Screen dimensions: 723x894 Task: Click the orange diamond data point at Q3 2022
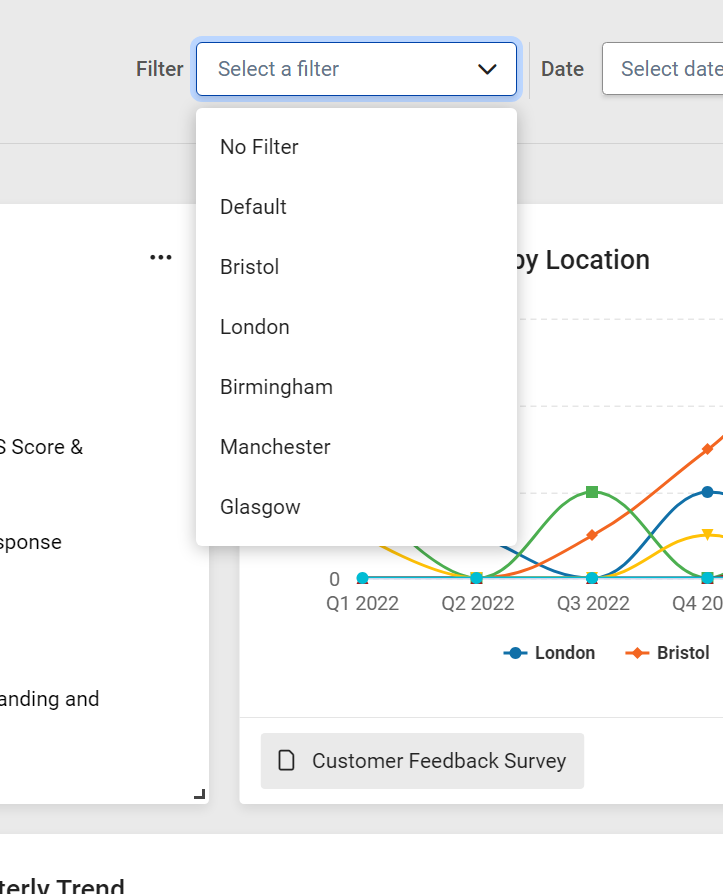coord(592,535)
